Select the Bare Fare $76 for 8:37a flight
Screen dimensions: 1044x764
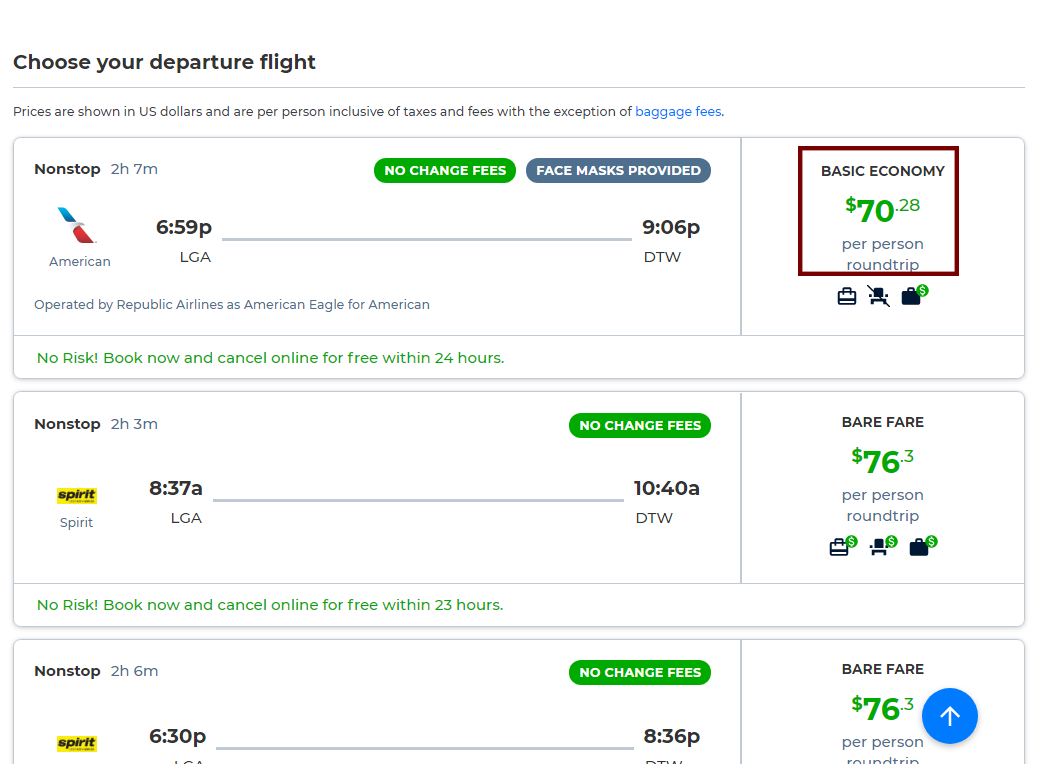882,469
